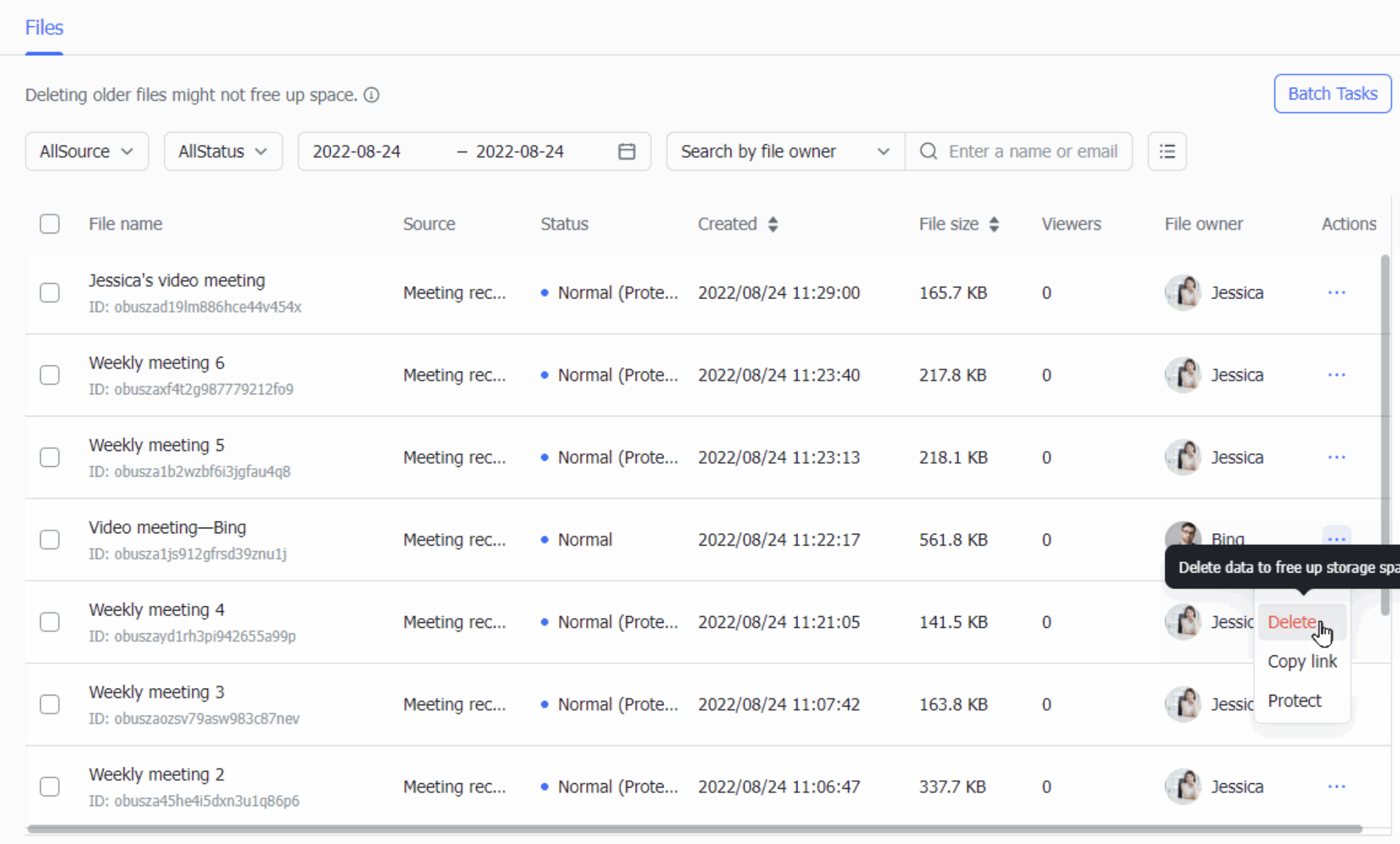Click the search magnifier icon
The height and width of the screenshot is (844, 1400).
(929, 151)
